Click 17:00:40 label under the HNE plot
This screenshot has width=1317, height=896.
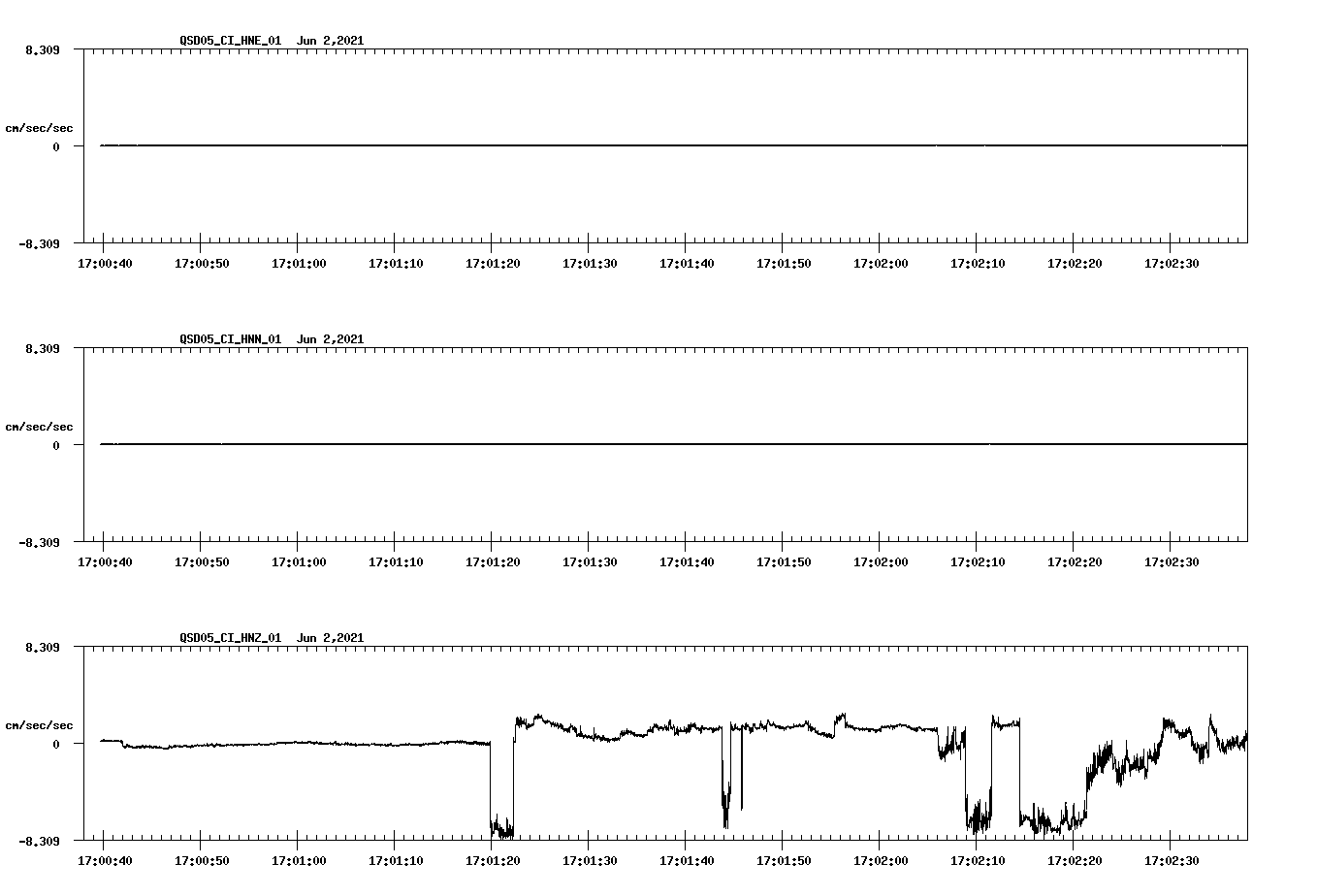(x=105, y=264)
